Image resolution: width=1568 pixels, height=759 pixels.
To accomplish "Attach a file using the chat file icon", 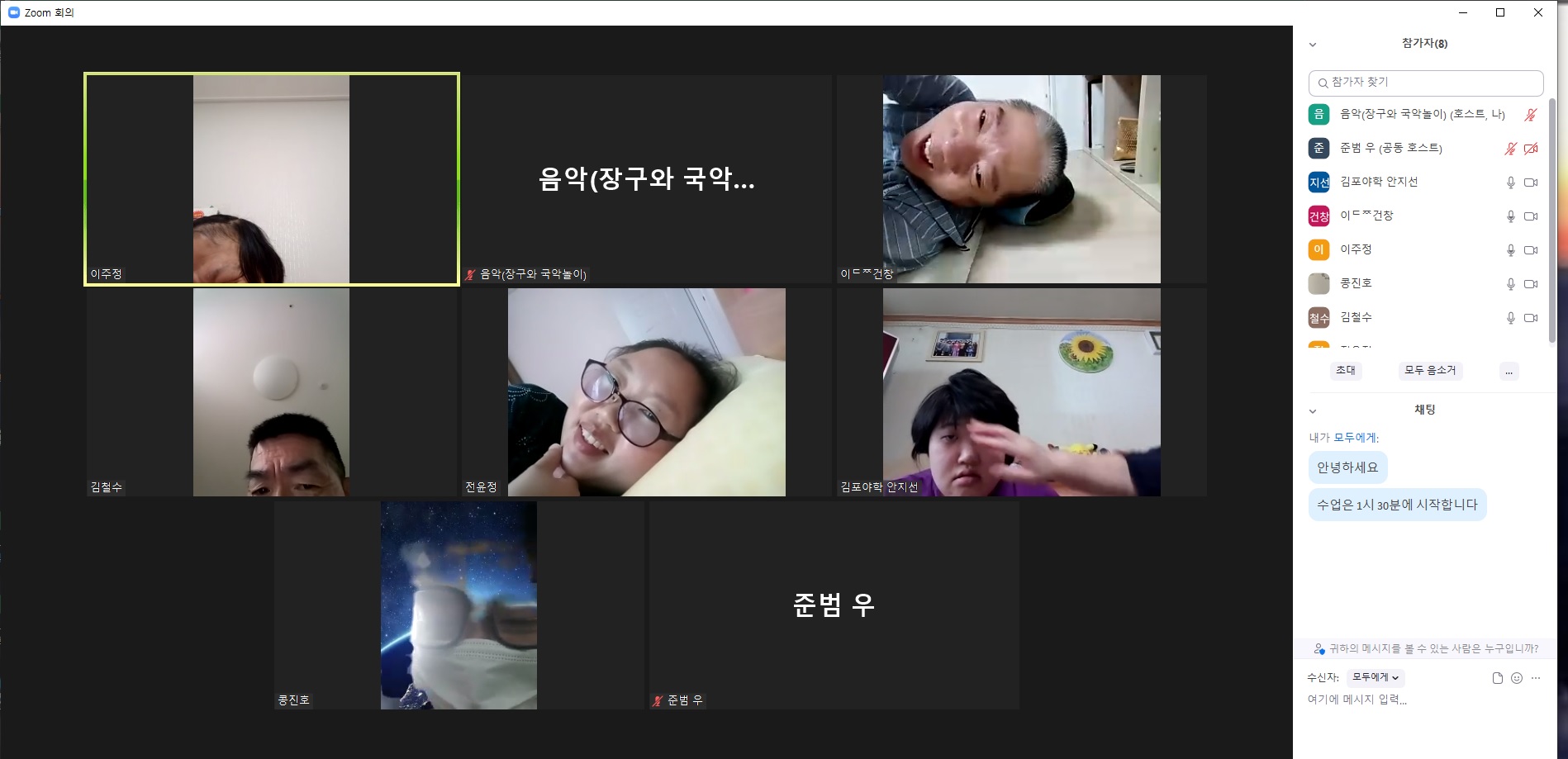I will [x=1497, y=678].
